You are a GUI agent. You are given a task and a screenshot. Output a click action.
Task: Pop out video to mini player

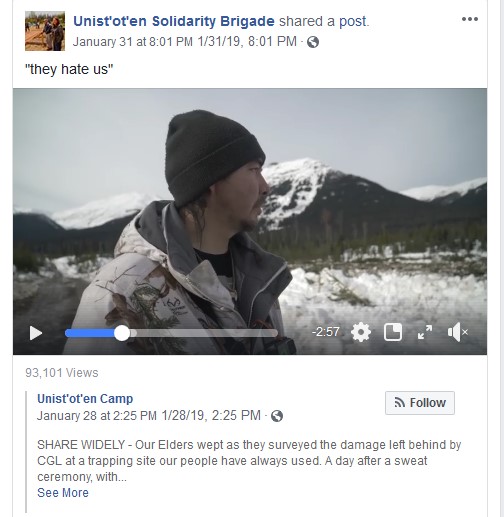pos(393,332)
